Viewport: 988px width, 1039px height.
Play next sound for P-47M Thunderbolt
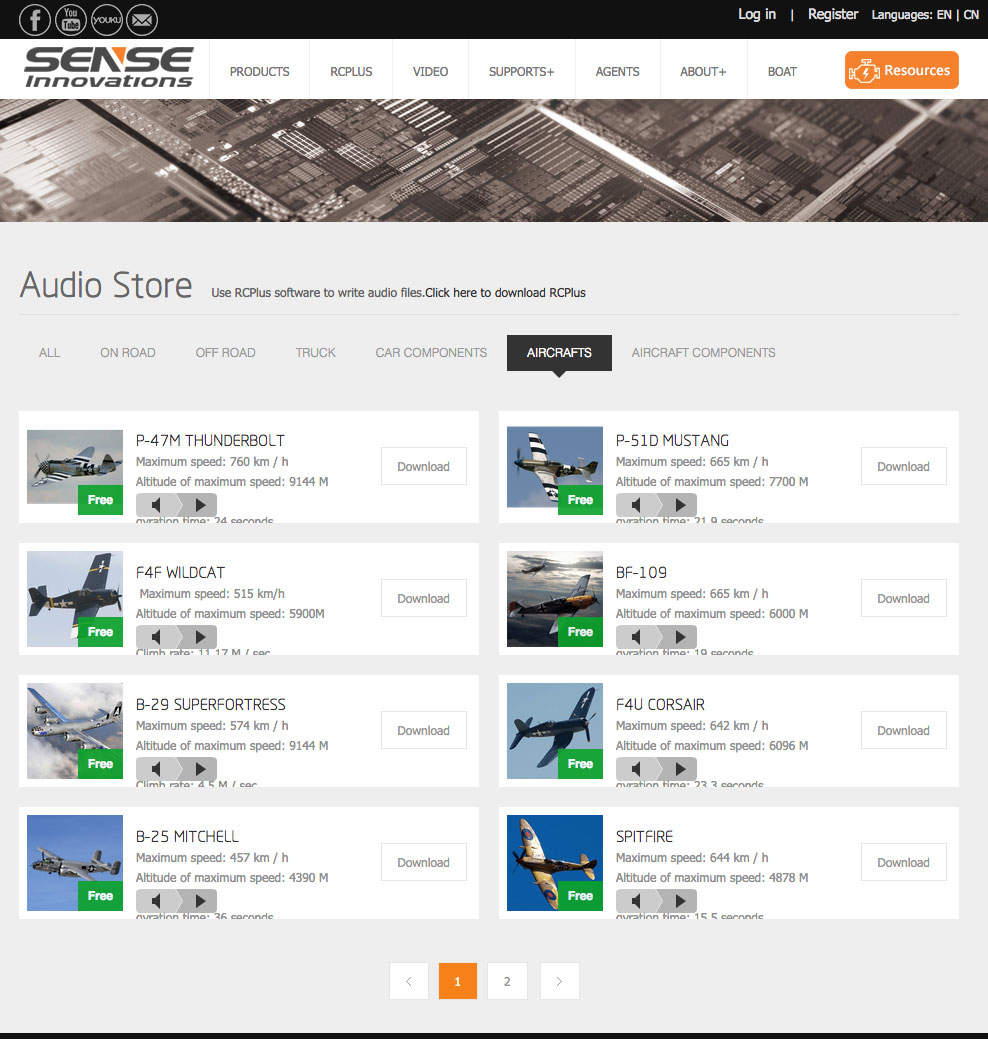click(199, 505)
